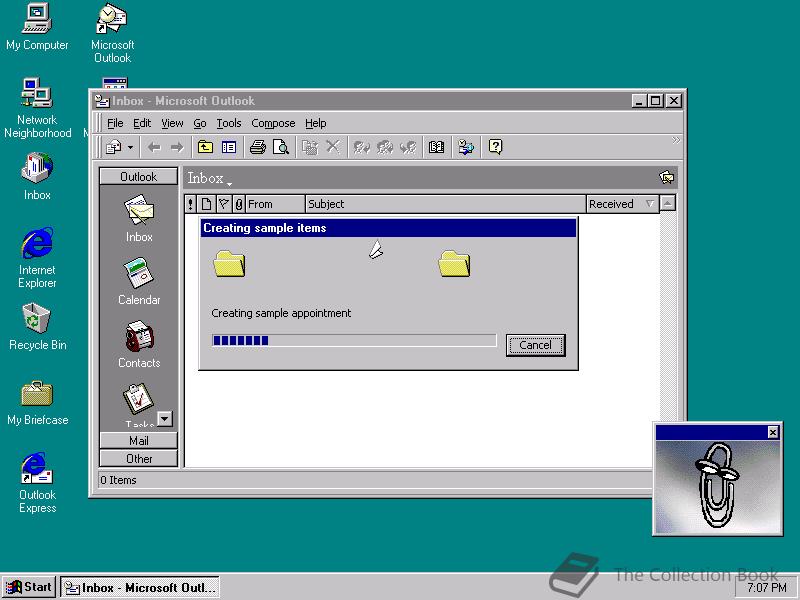The height and width of the screenshot is (600, 800).
Task: Open Network Neighborhood desktop icon
Action: [37, 108]
